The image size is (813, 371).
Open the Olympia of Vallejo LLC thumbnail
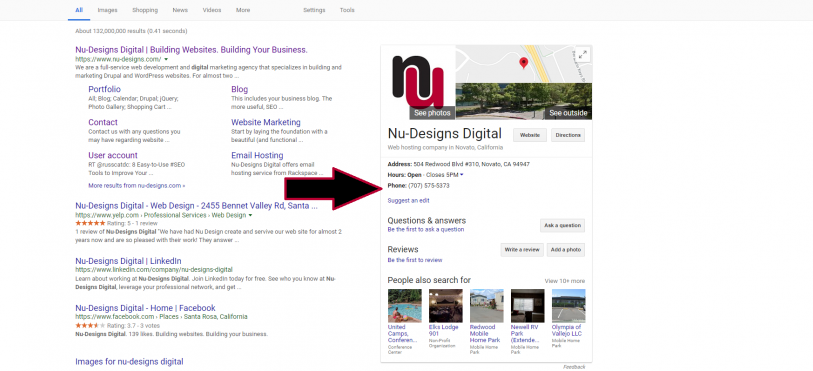click(x=568, y=306)
